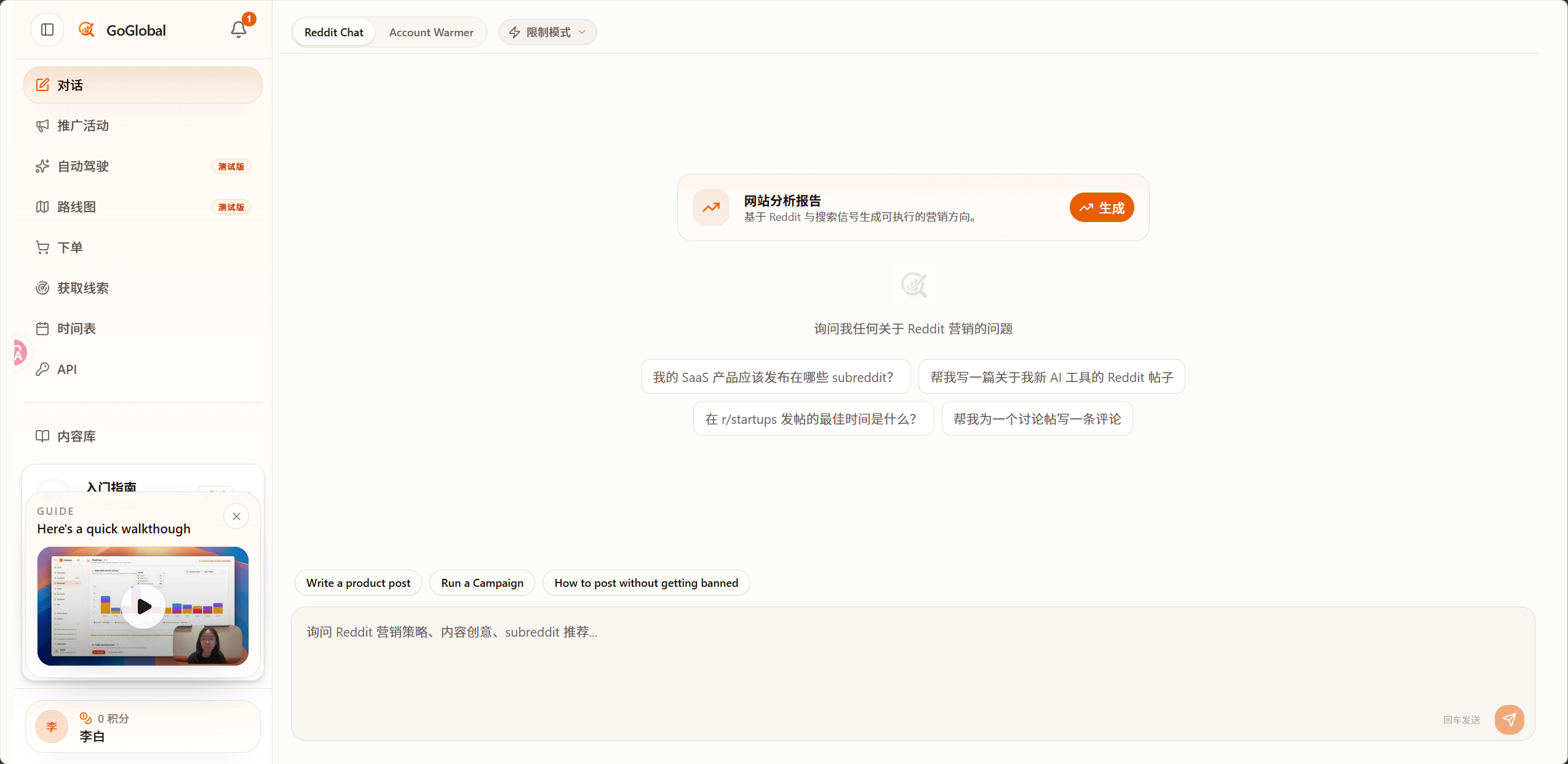Click the trend icon on 网站分析报告 card
Screen dimensions: 1568x764
[711, 207]
